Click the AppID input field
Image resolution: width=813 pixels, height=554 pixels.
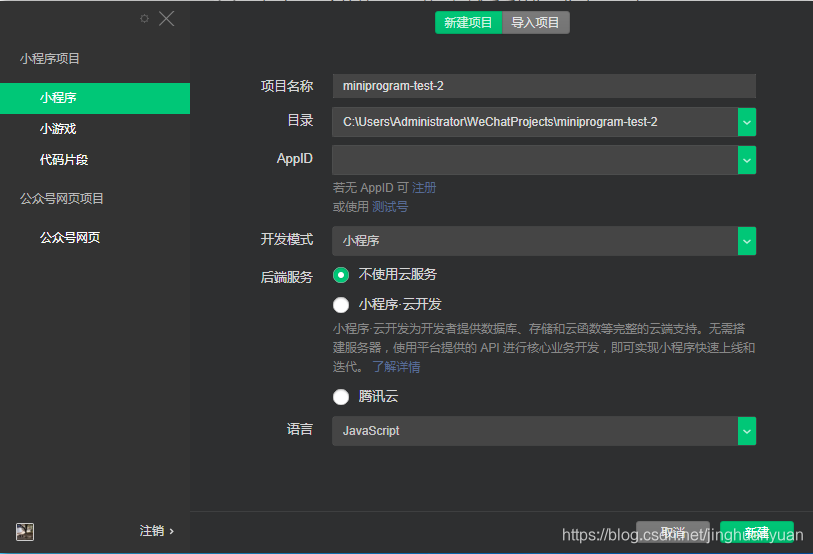pos(535,160)
